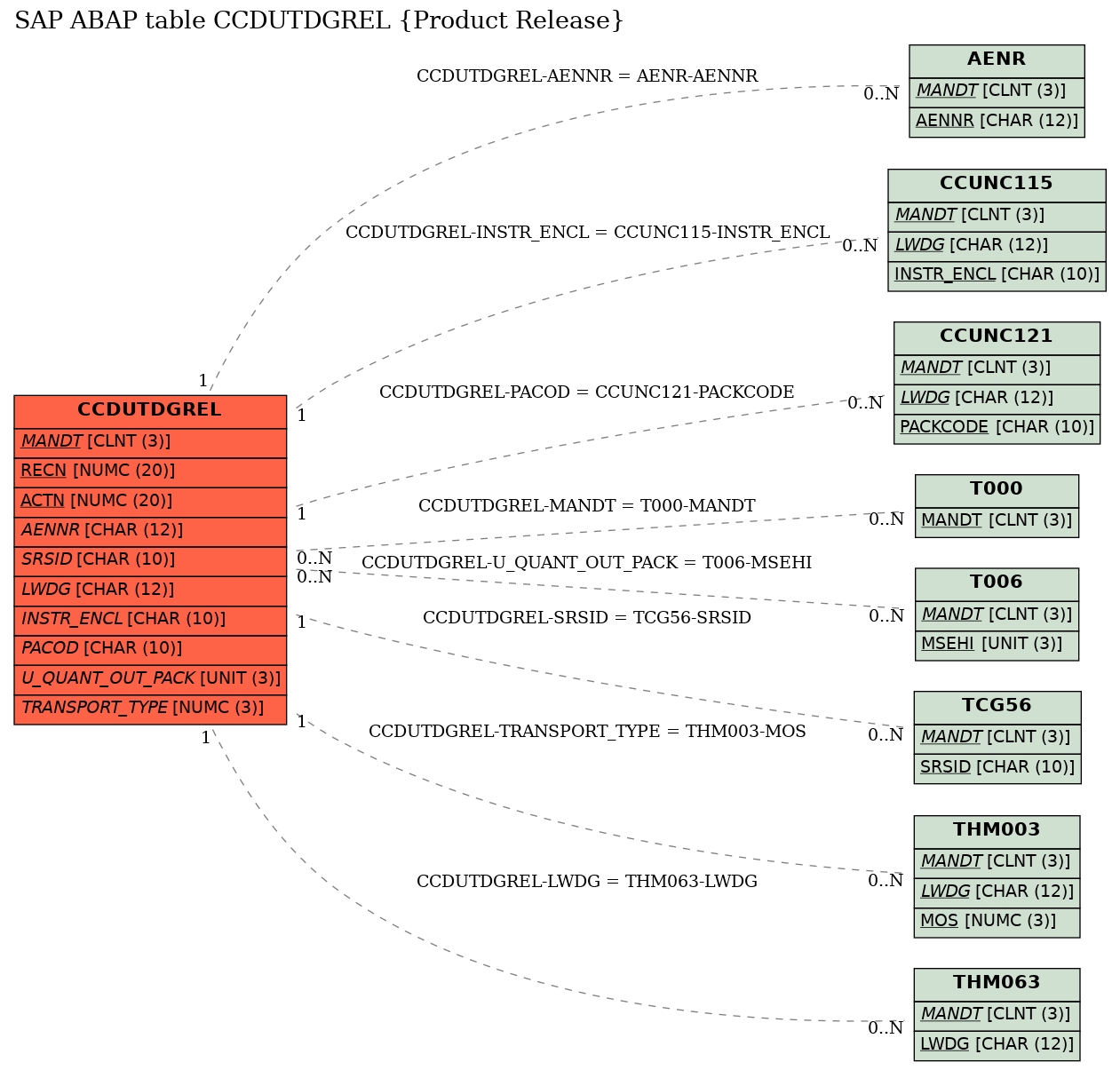The height and width of the screenshot is (1070, 1120).
Task: Select LWDG [CHAR (12)] in THM003
Action: (x=997, y=892)
